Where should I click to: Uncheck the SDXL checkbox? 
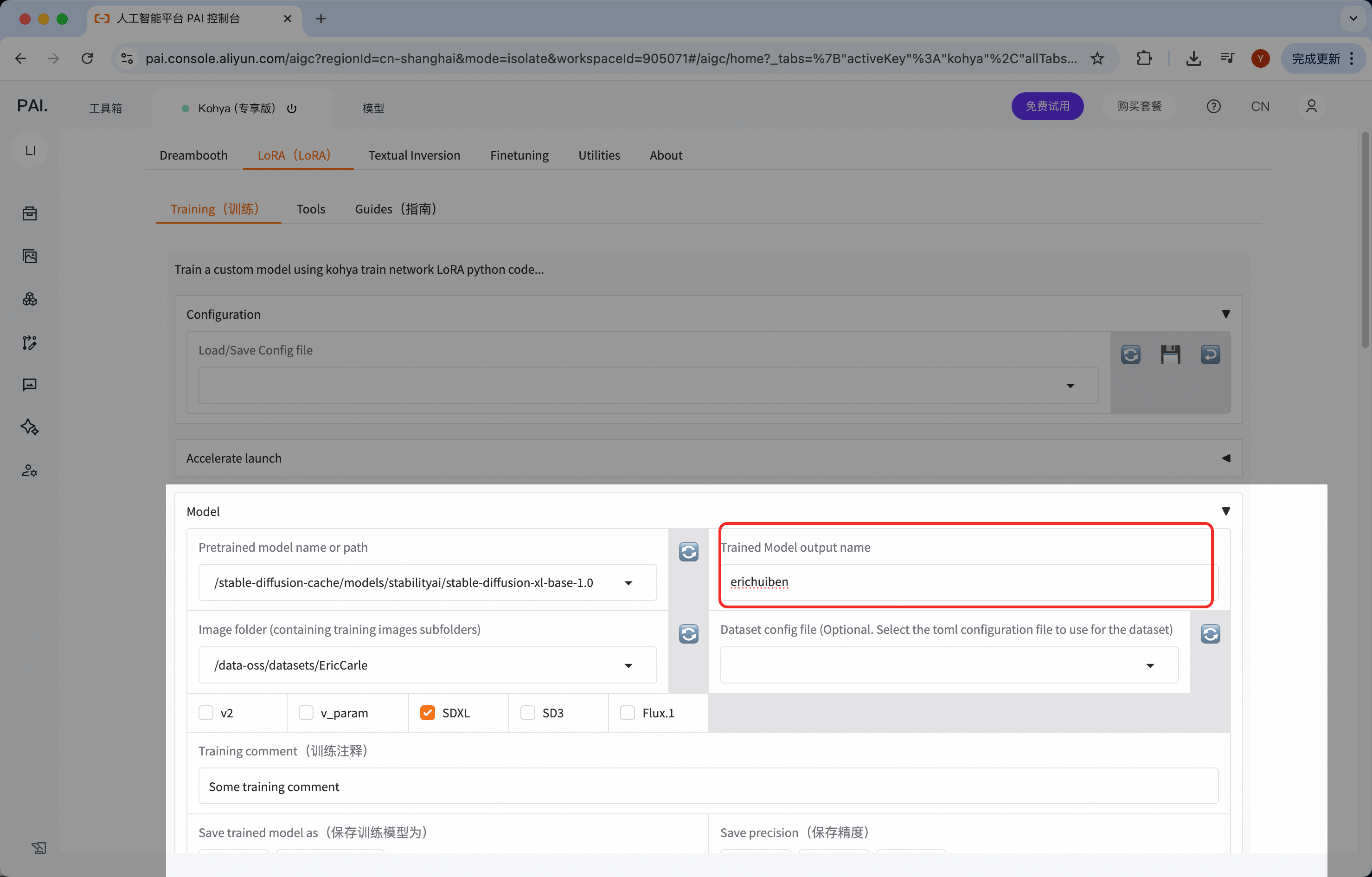click(x=427, y=713)
